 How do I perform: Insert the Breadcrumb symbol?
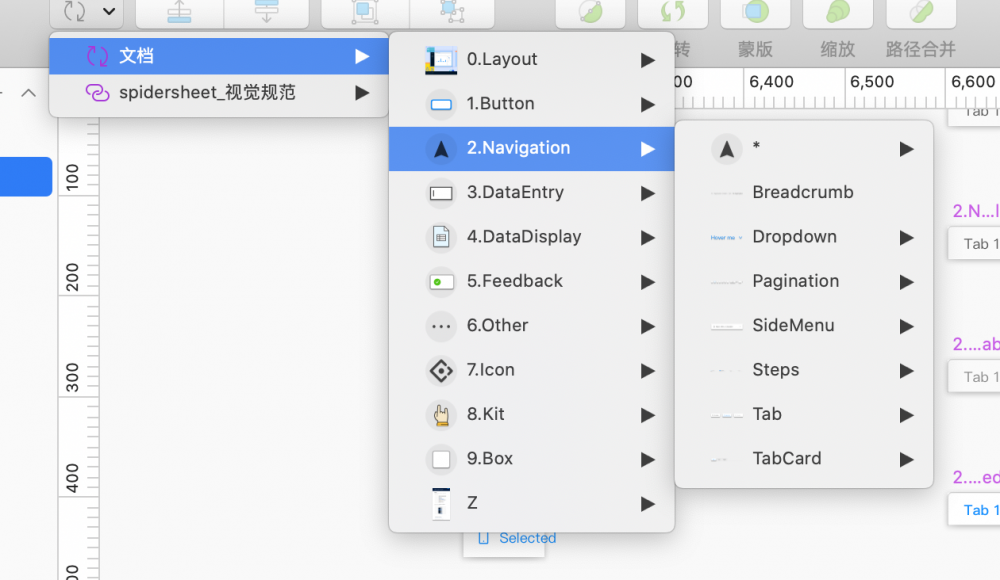pyautogui.click(x=804, y=193)
